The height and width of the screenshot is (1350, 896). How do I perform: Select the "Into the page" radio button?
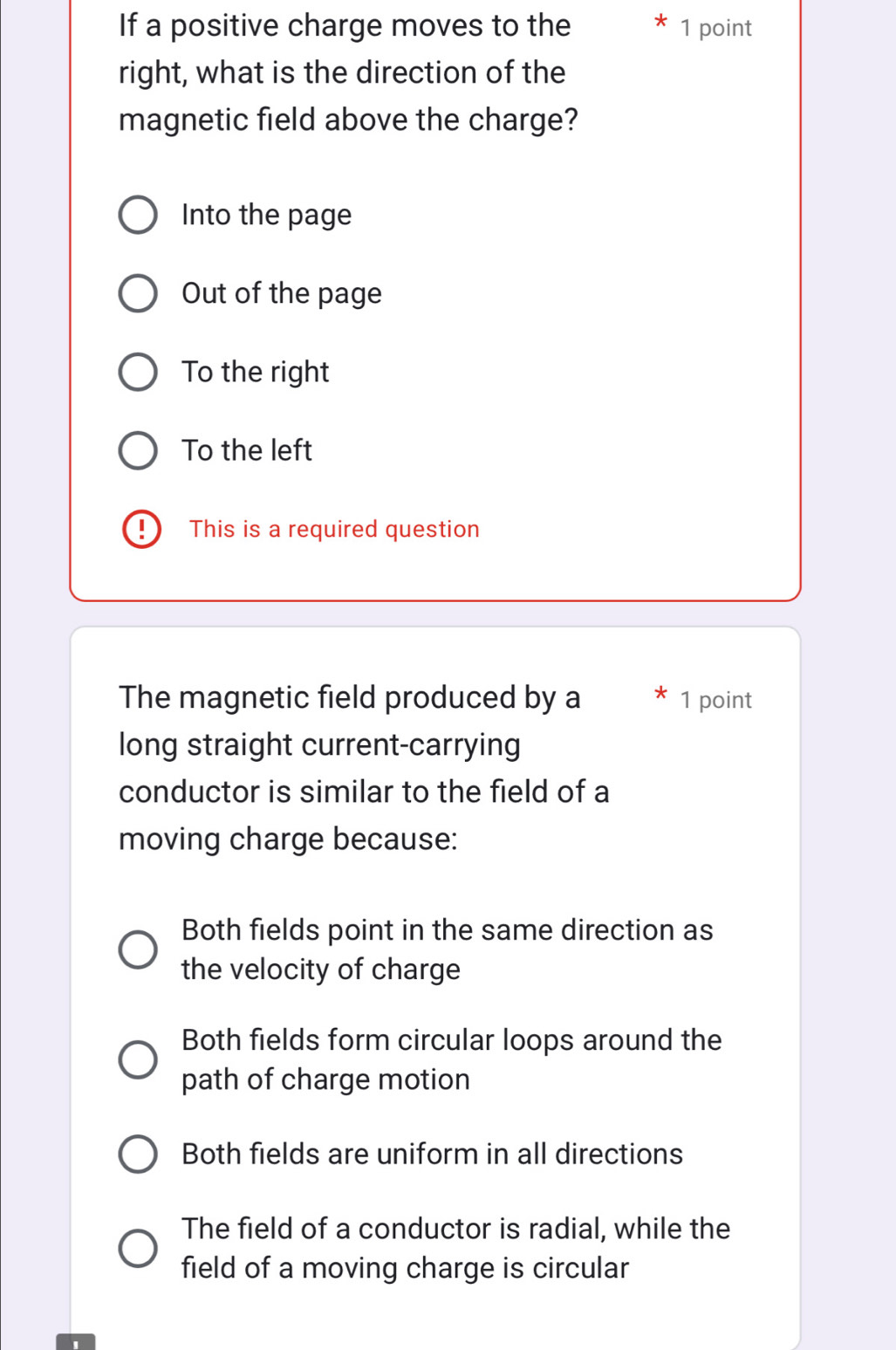pyautogui.click(x=138, y=216)
